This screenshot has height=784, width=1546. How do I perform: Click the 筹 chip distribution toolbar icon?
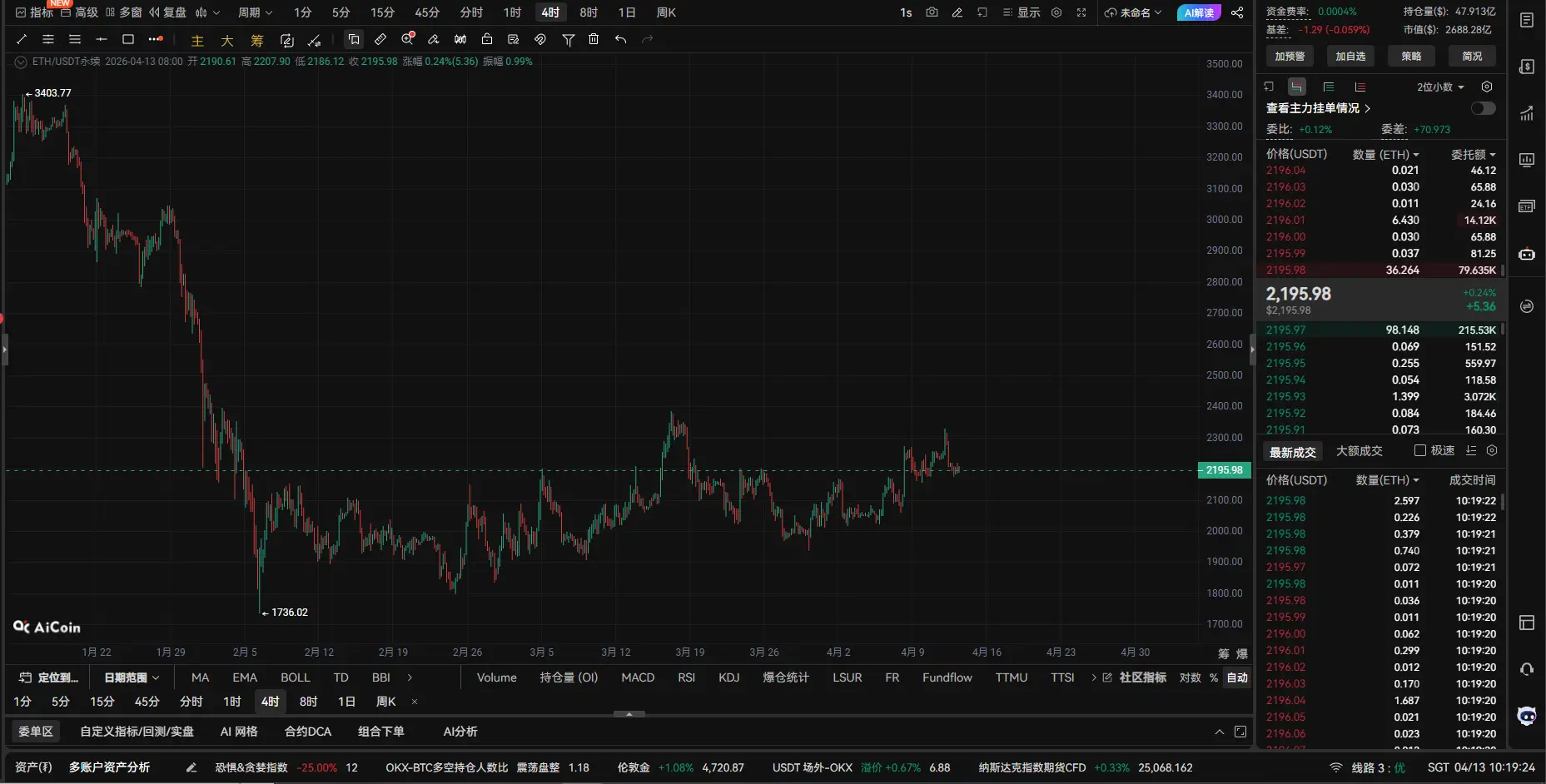(x=257, y=40)
